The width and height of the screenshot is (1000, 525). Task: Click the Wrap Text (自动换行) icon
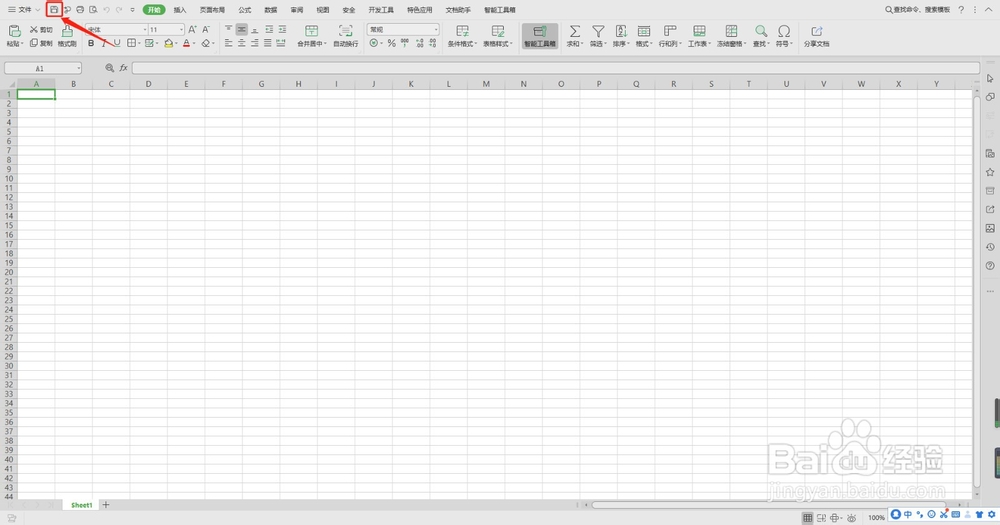pyautogui.click(x=345, y=31)
